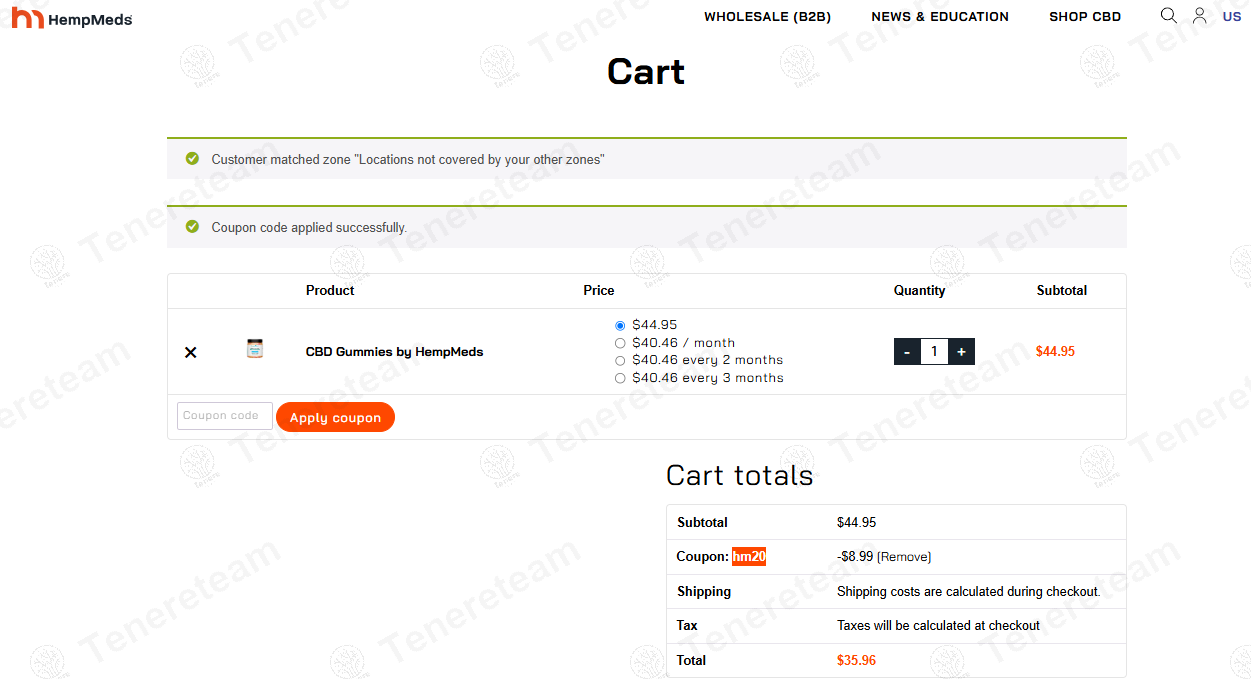1251x679 pixels.
Task: Click the Product column header
Action: (330, 291)
